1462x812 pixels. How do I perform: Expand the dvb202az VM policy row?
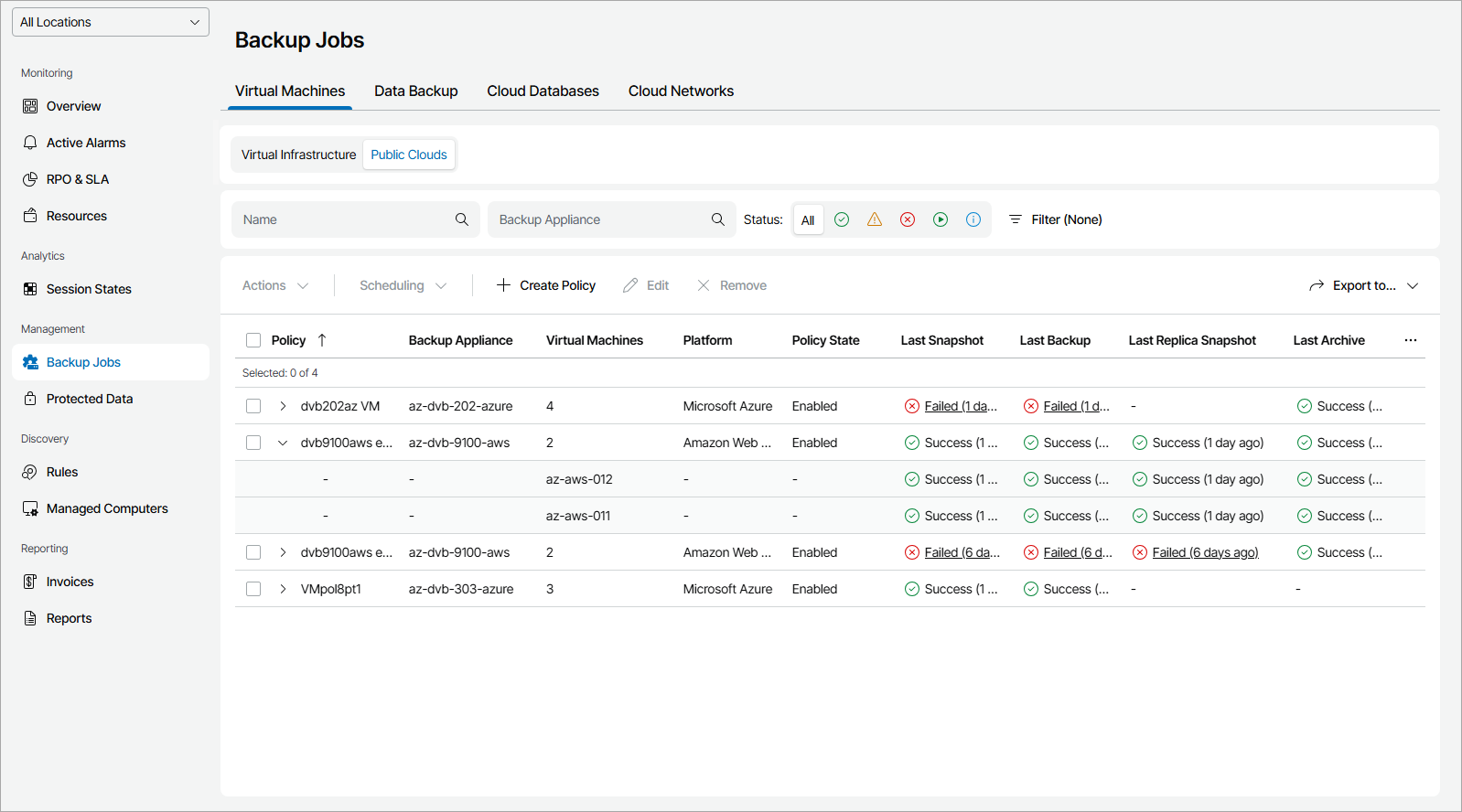pyautogui.click(x=283, y=406)
